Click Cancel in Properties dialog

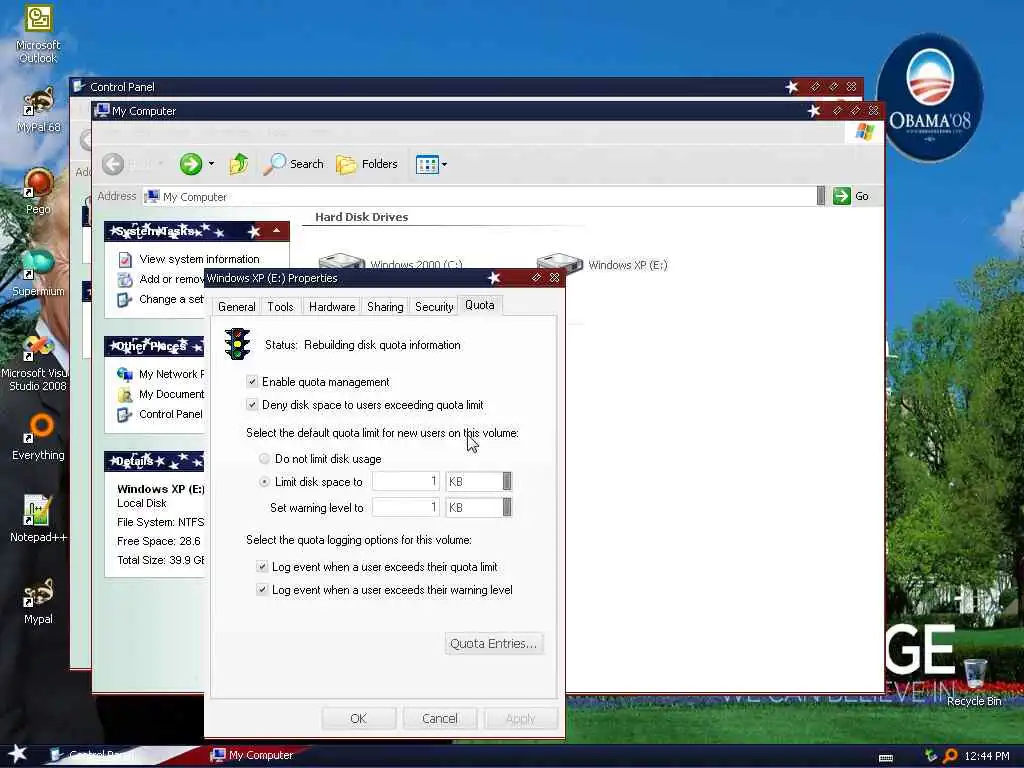(440, 718)
